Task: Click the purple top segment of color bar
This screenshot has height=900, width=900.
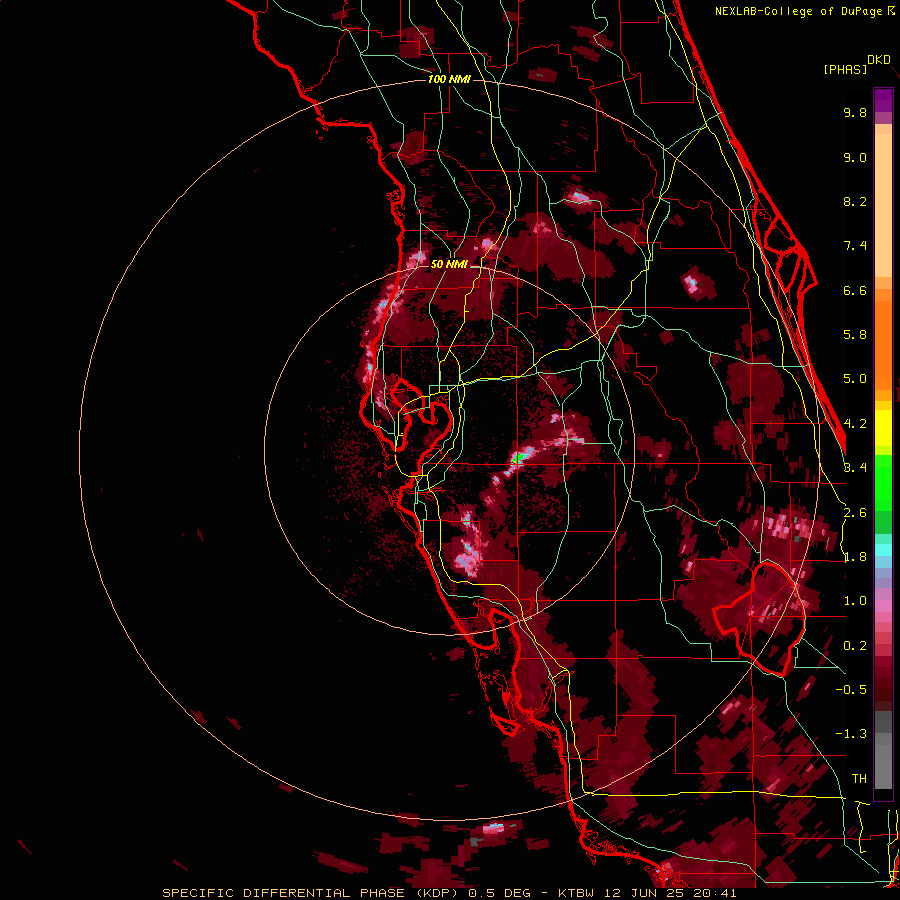Action: [x=883, y=100]
